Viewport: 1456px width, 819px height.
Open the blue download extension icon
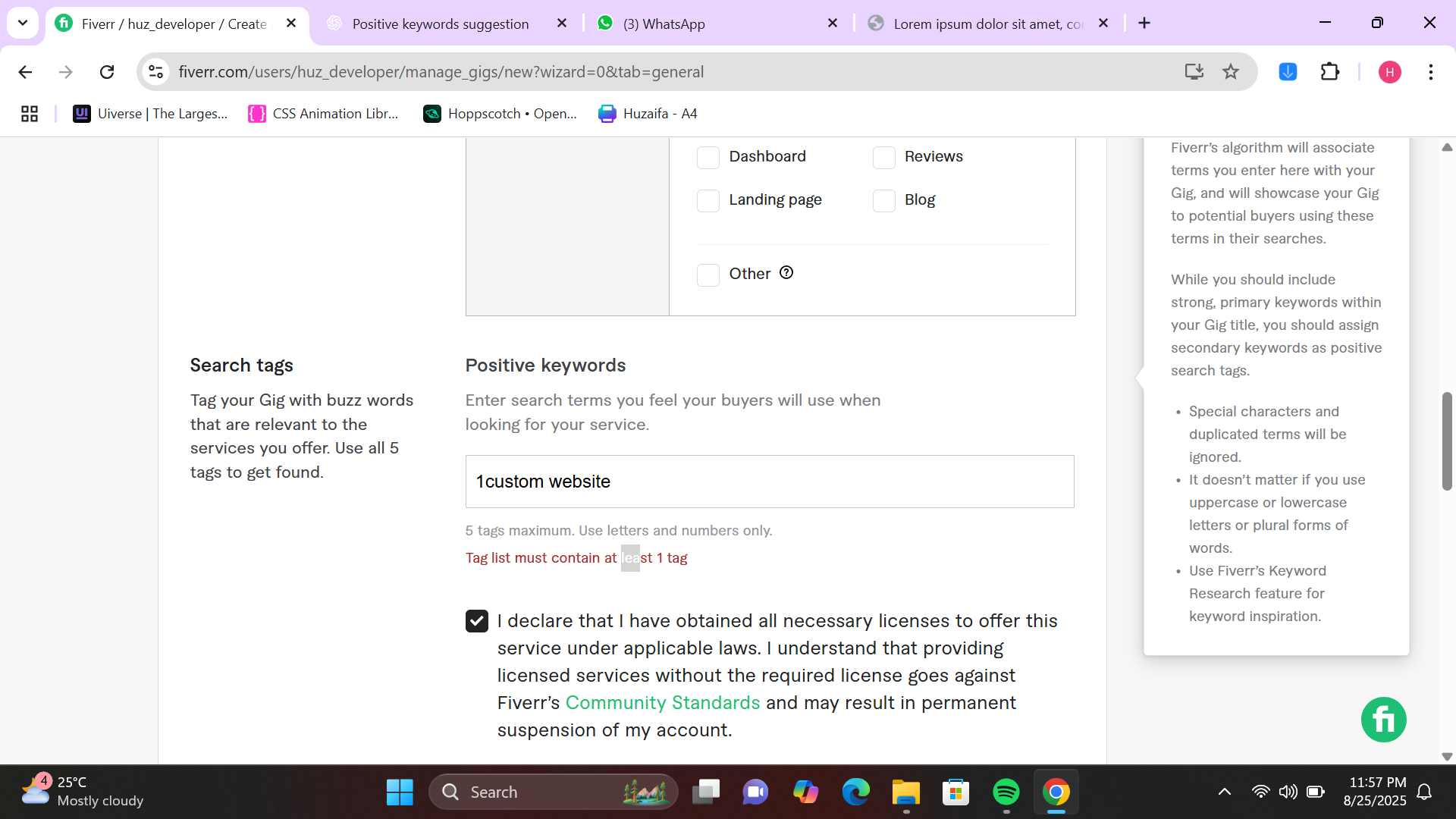tap(1288, 72)
